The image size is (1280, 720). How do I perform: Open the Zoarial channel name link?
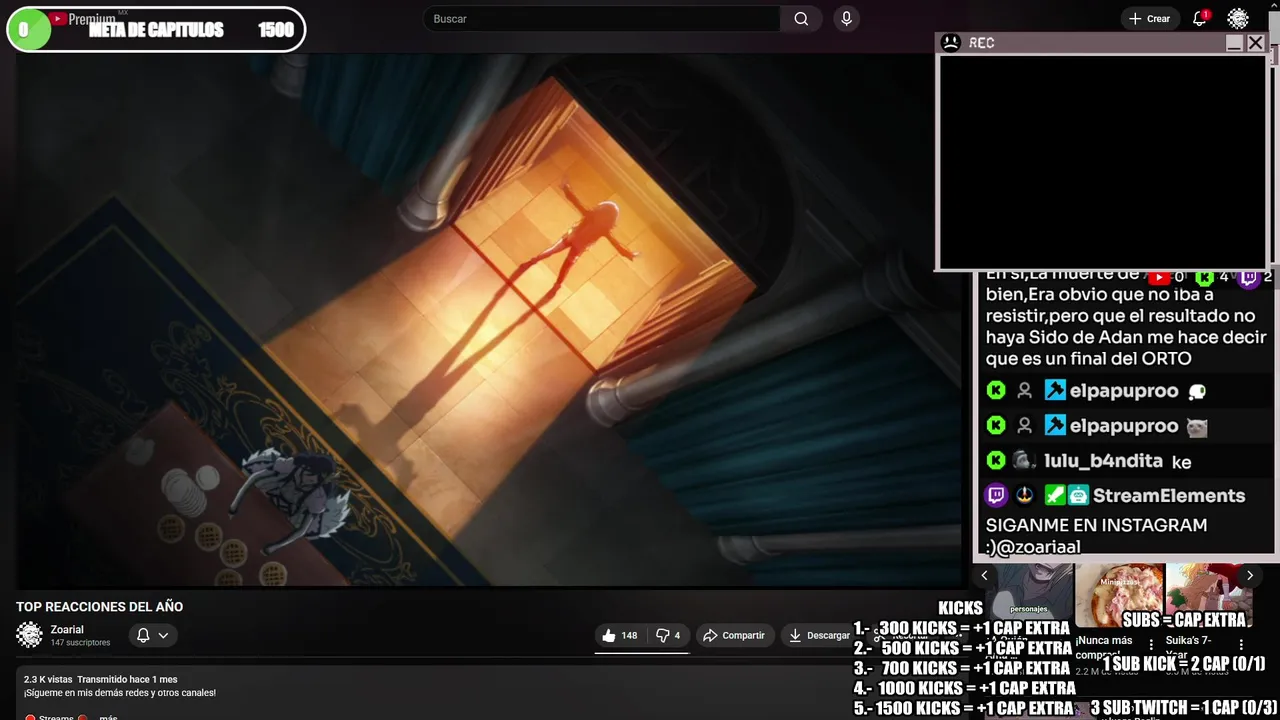(x=67, y=630)
